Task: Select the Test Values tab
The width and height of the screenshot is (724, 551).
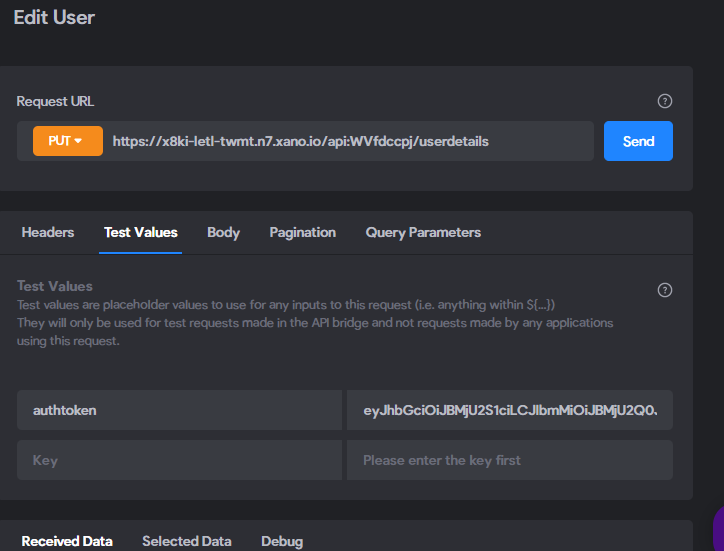Action: pyautogui.click(x=140, y=232)
